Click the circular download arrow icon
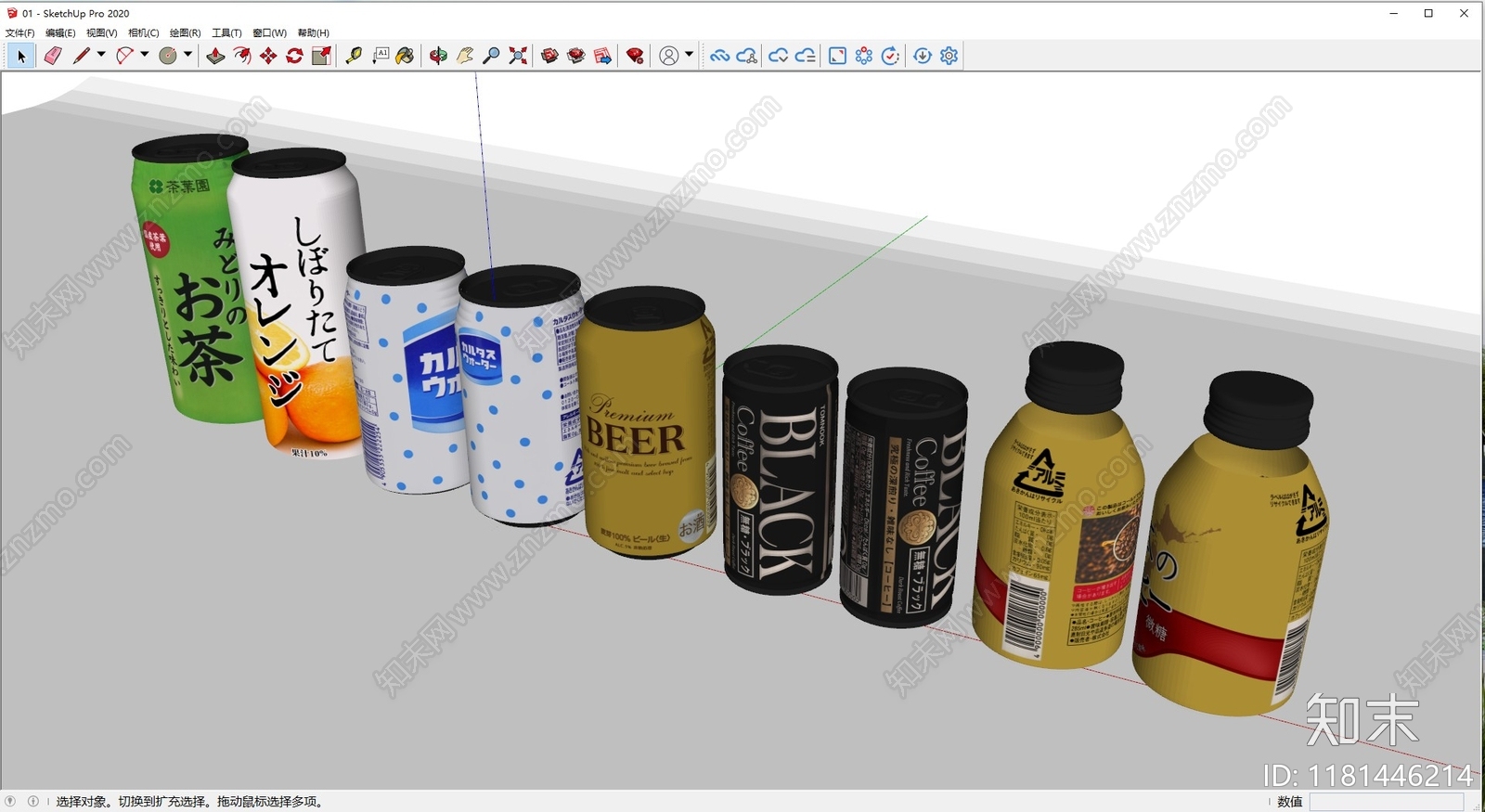Screen dimensions: 1485x812 [923, 56]
